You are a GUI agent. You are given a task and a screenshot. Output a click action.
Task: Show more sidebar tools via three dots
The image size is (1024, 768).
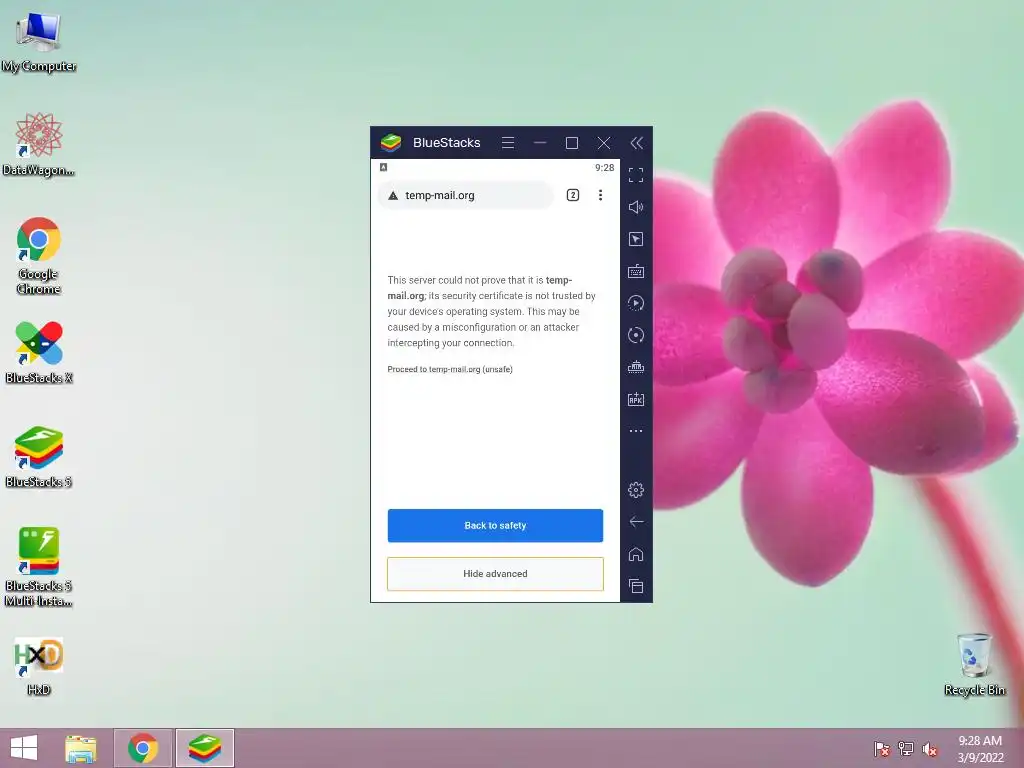click(x=635, y=431)
